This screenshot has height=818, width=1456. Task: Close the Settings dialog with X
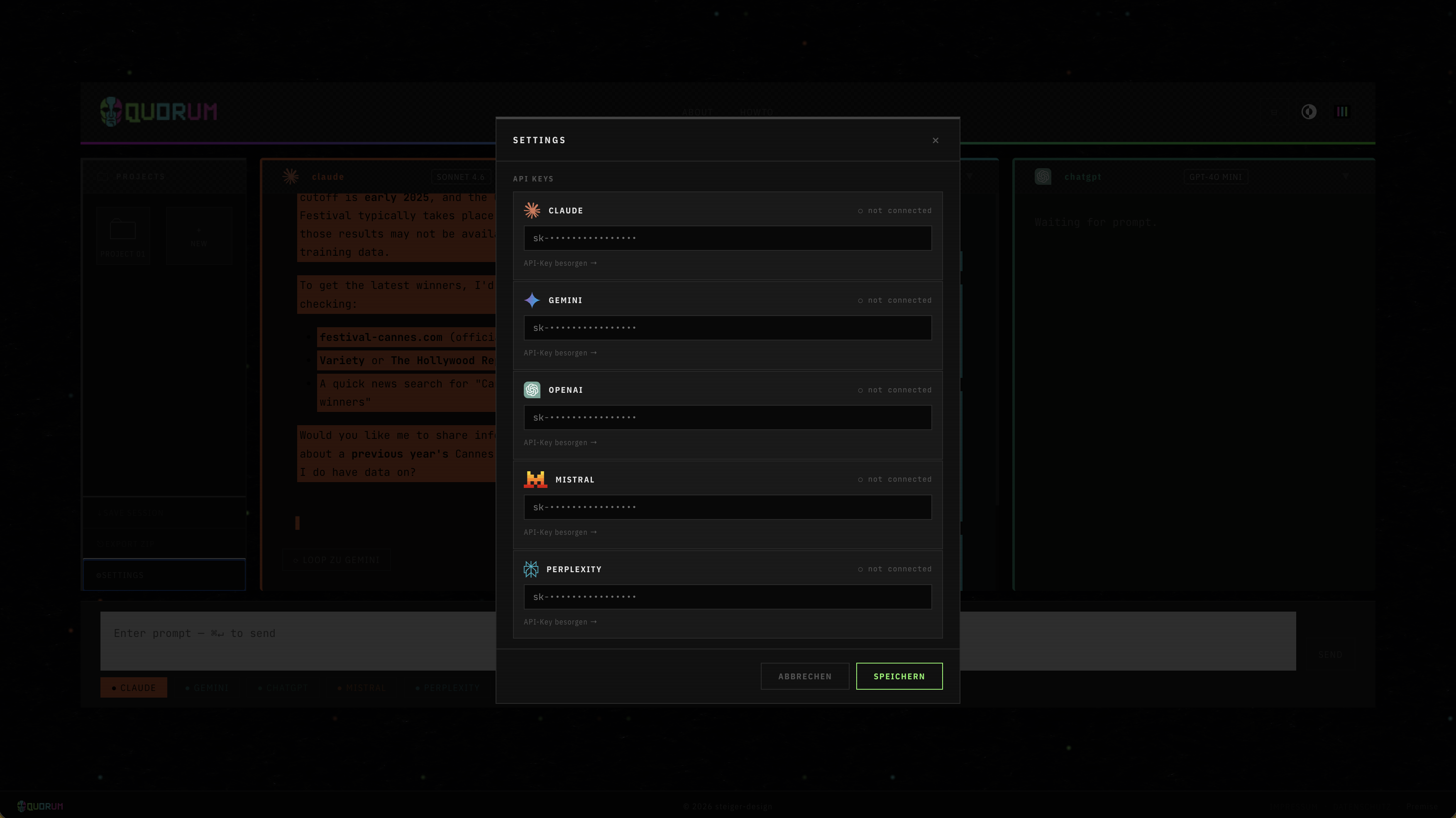click(x=936, y=140)
